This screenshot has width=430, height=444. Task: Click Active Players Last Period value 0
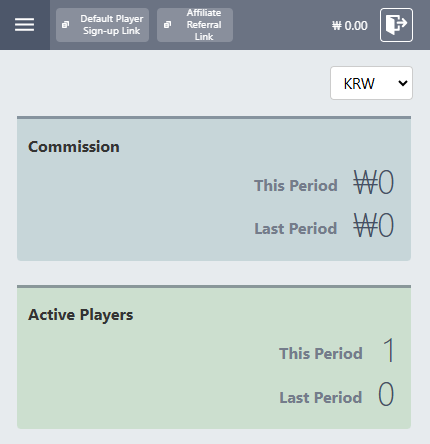pyautogui.click(x=386, y=394)
